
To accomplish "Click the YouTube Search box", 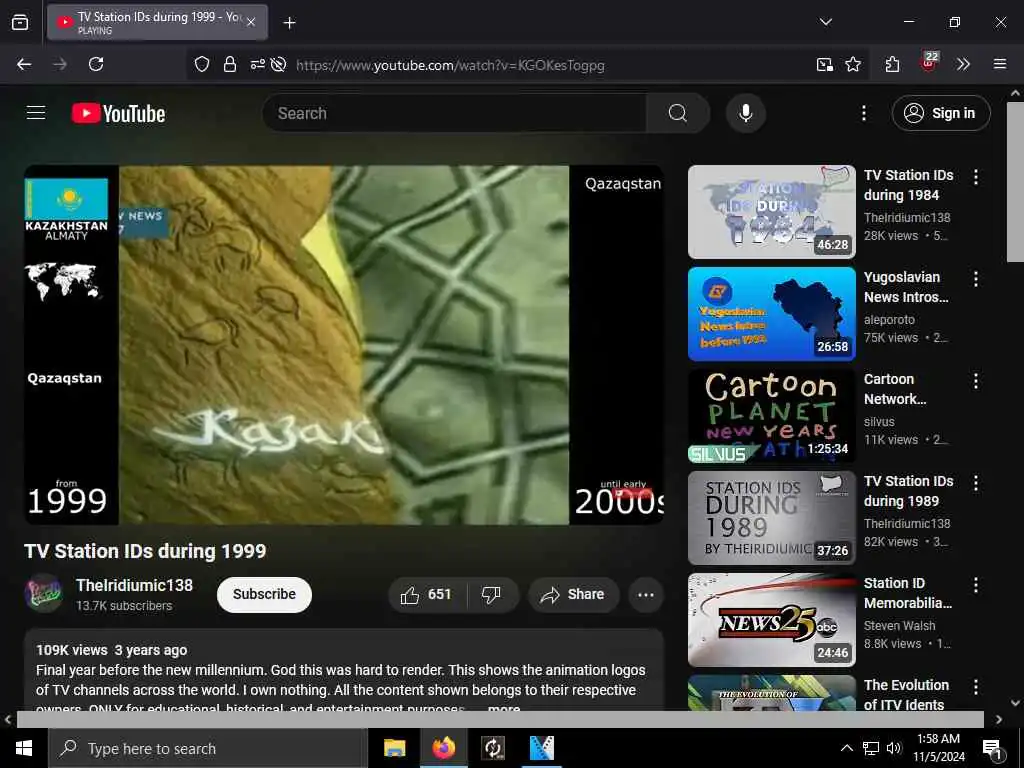I will [x=454, y=114].
